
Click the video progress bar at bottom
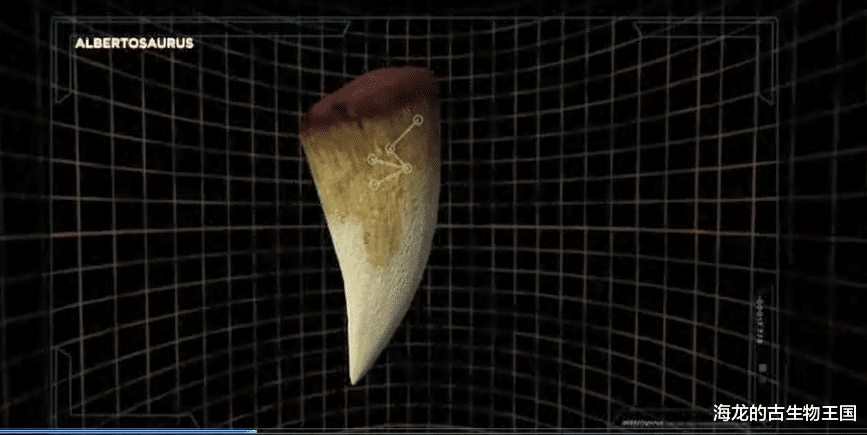434,432
